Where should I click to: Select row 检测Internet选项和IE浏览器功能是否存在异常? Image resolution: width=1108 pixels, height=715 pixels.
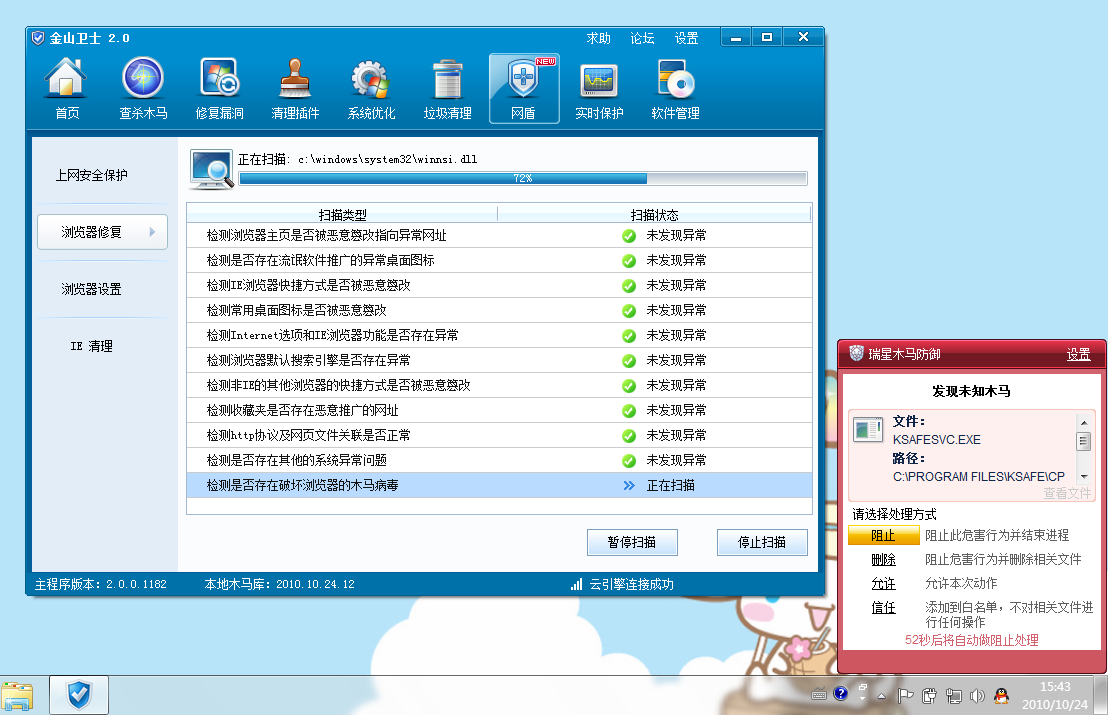[499, 336]
